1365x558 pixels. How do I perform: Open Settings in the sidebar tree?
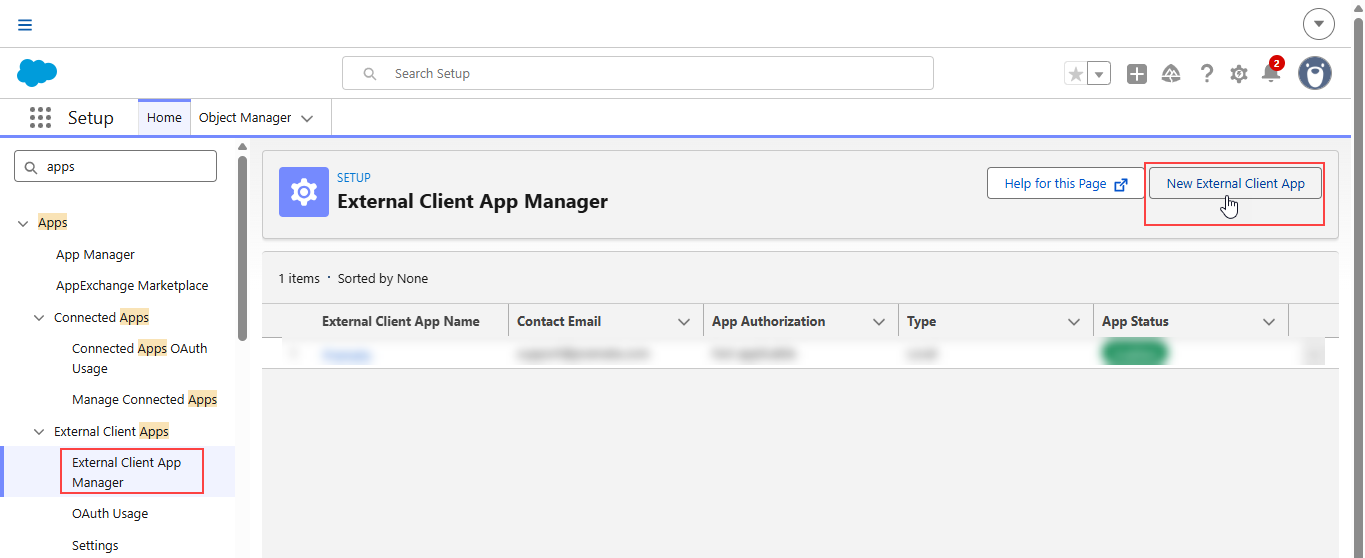(95, 546)
